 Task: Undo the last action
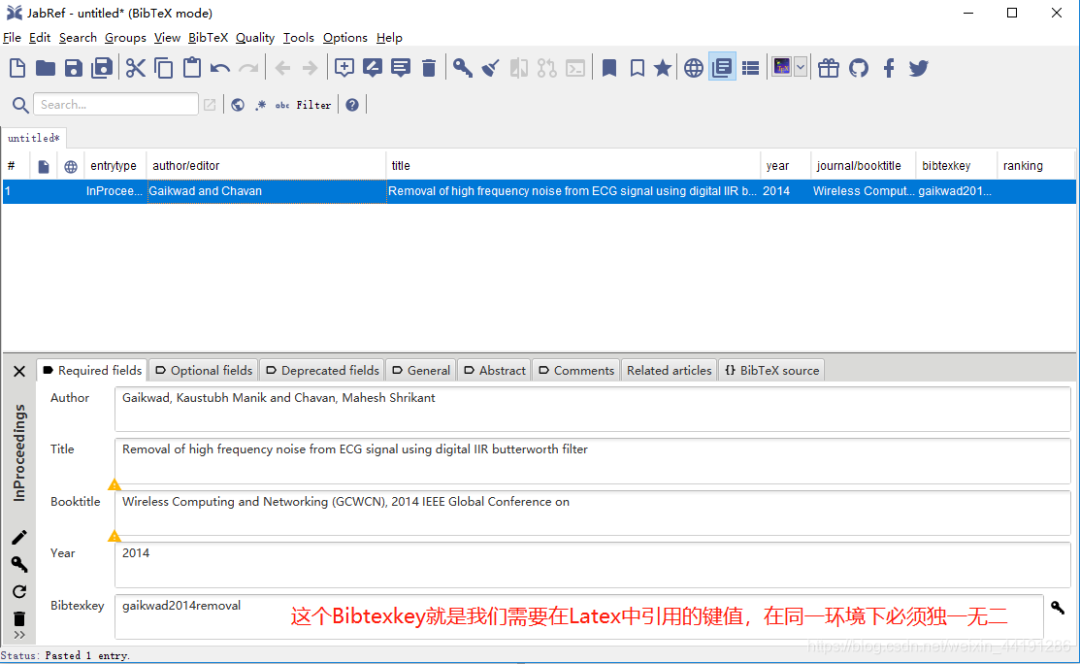coord(220,68)
